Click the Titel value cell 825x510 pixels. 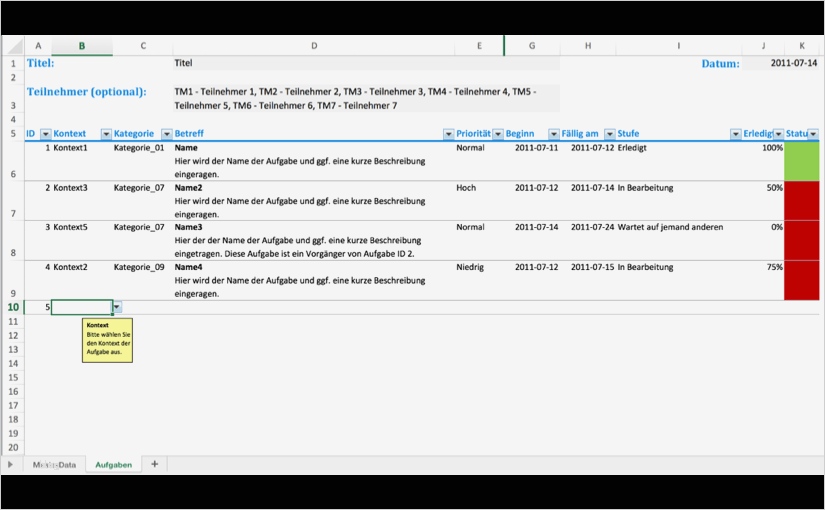366,63
